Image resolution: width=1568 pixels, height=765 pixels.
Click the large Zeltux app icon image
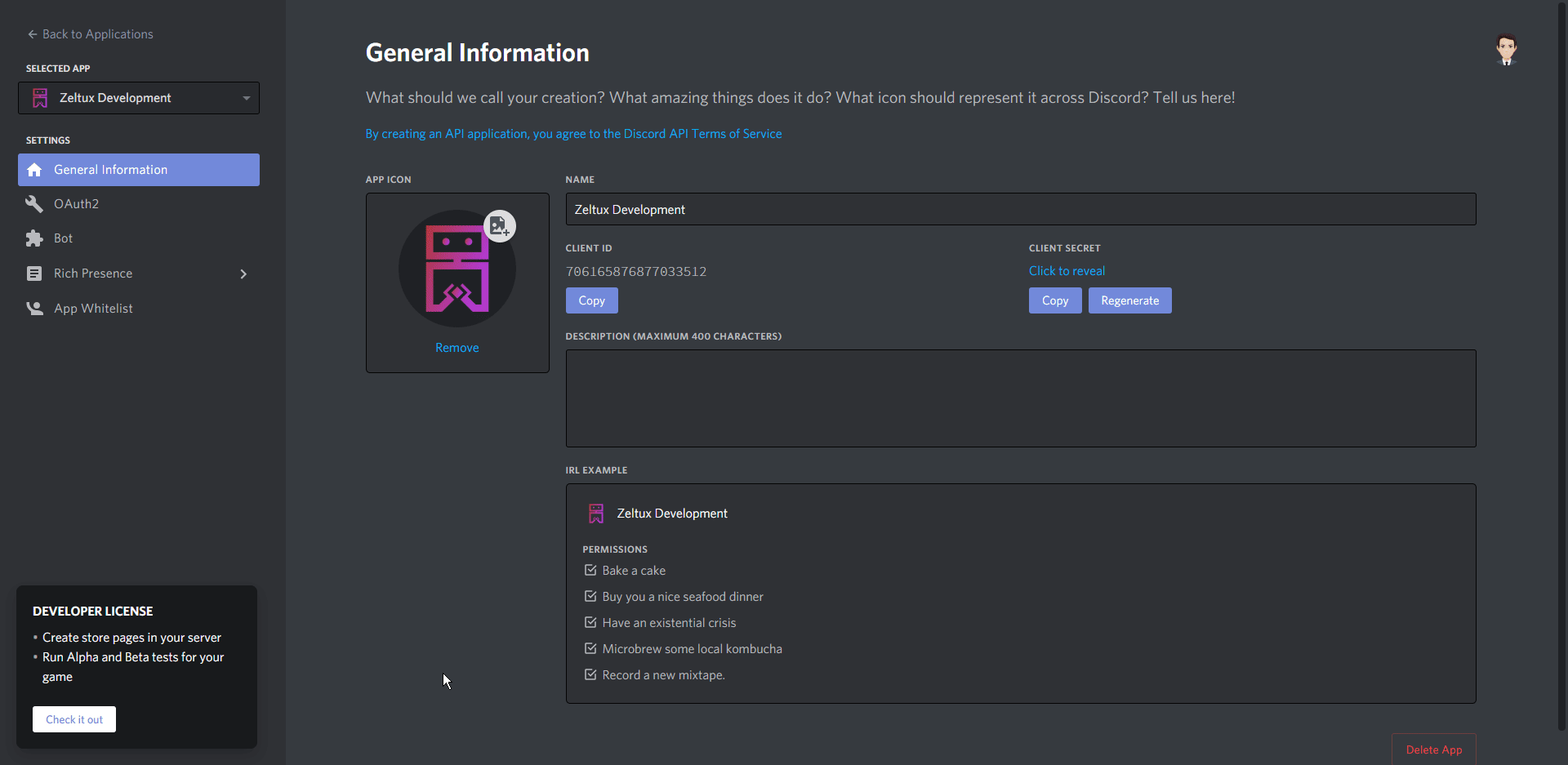click(x=457, y=269)
